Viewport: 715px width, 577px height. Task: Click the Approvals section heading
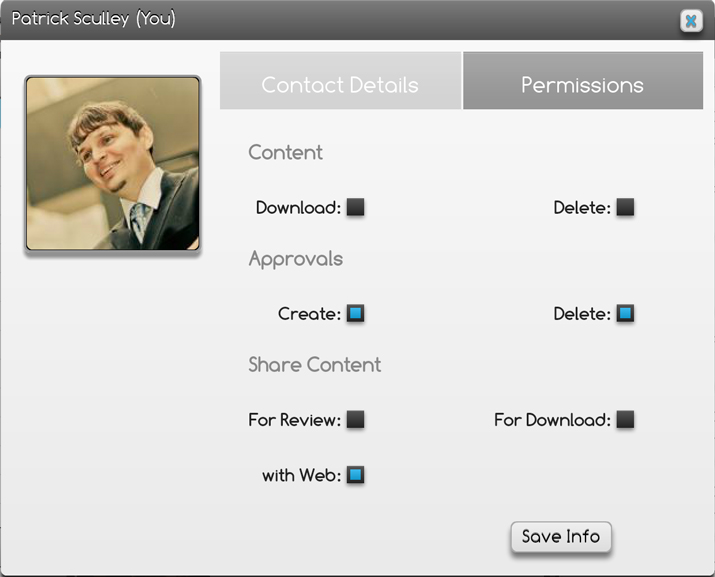click(x=295, y=259)
